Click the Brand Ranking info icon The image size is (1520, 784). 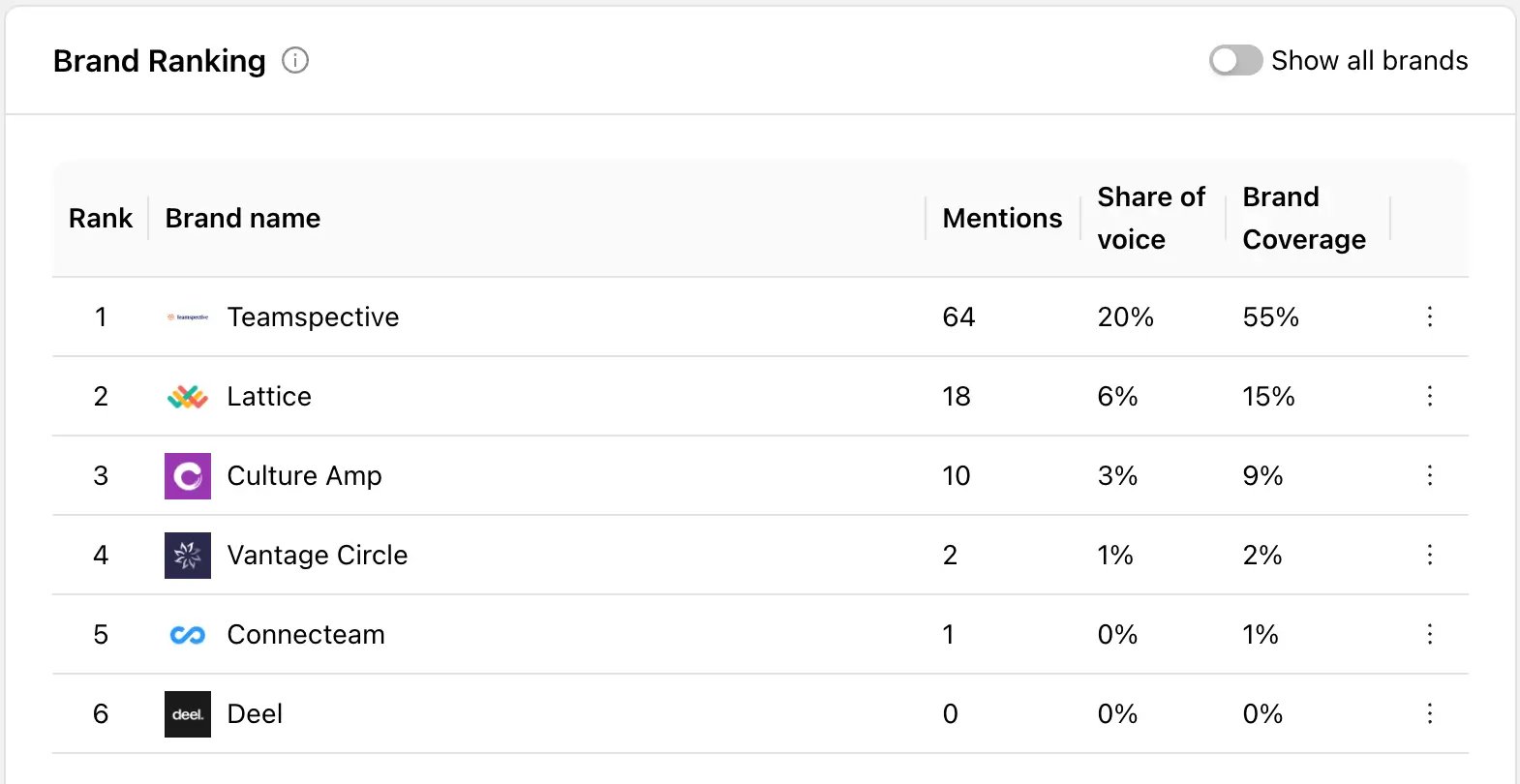click(x=295, y=61)
